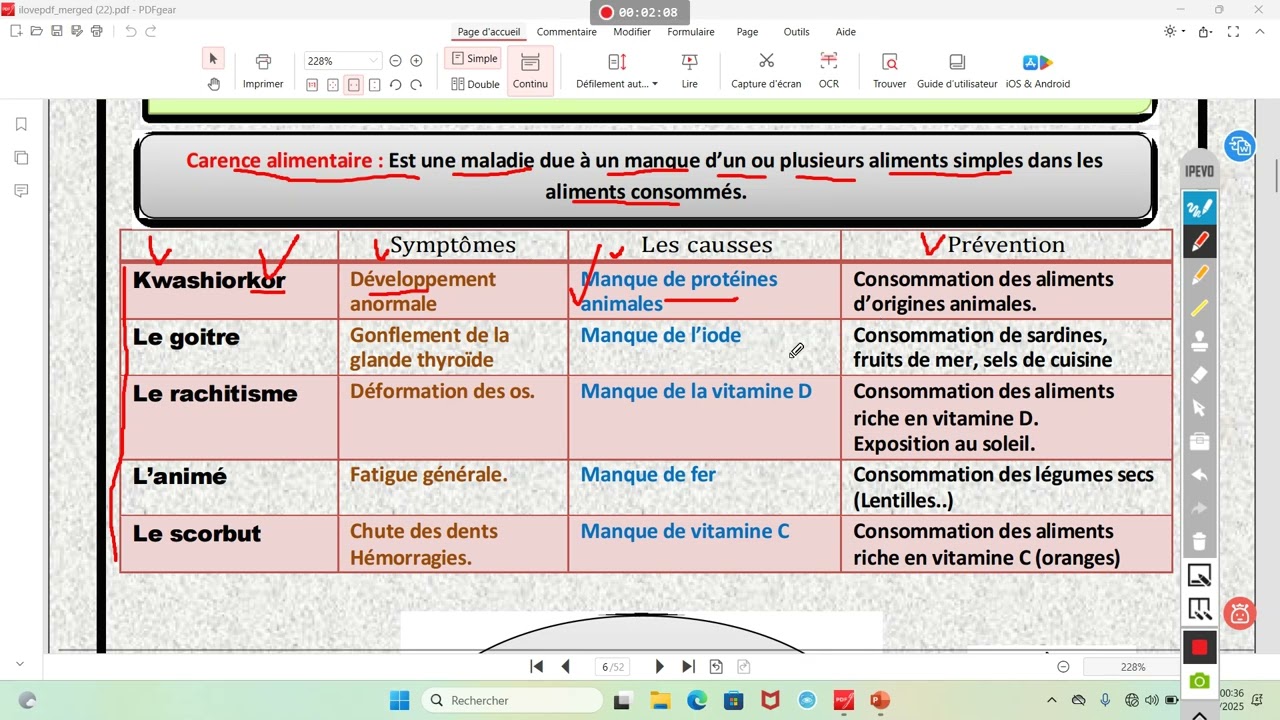Toggle fit height view mode
Viewport: 1280px width, 720px height.
click(x=374, y=85)
